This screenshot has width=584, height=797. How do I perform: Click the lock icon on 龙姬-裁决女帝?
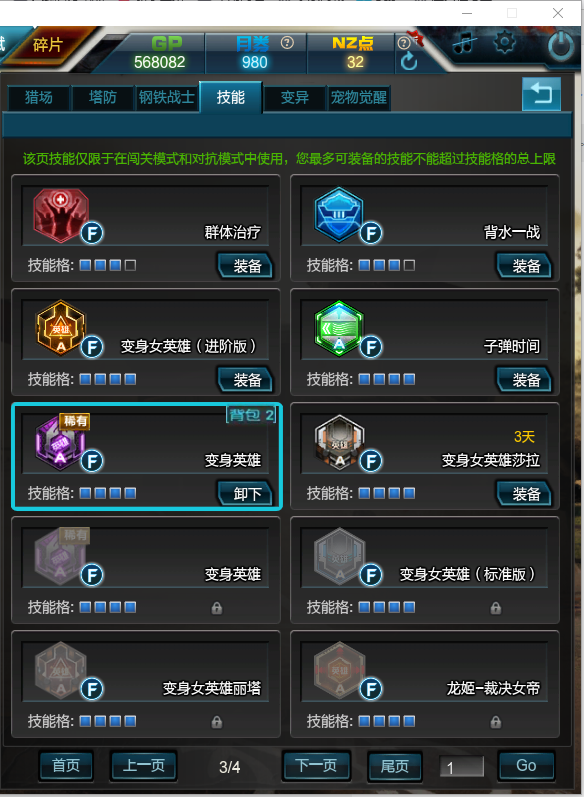pos(496,722)
